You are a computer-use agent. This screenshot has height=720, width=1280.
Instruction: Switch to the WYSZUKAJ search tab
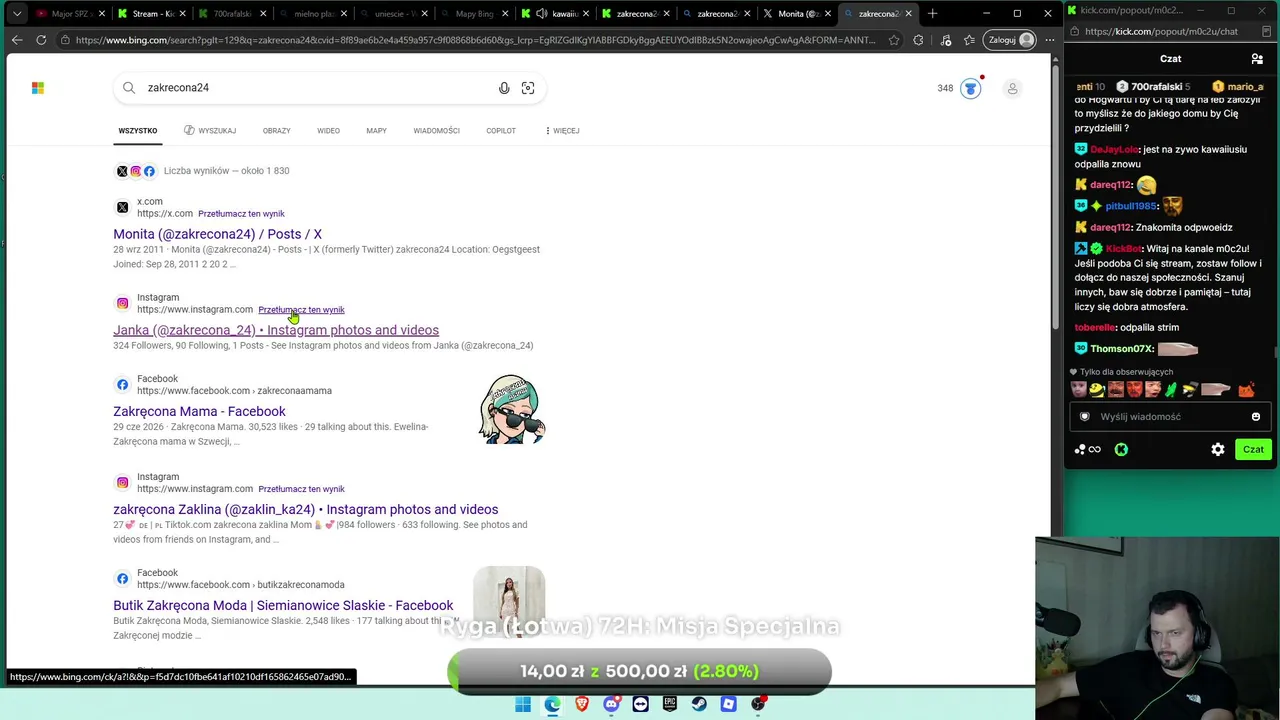[x=210, y=131]
